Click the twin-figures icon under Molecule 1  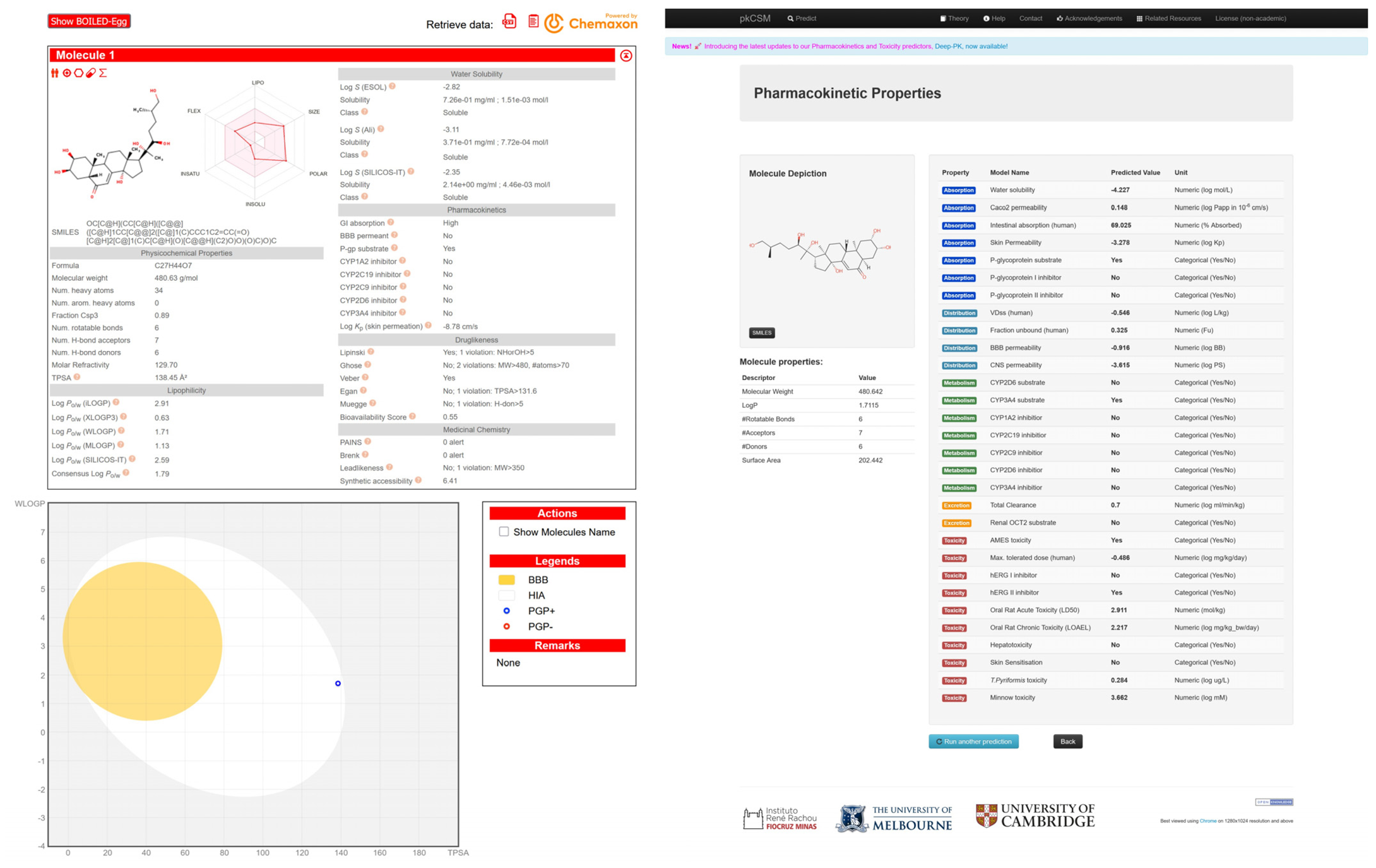(x=55, y=73)
